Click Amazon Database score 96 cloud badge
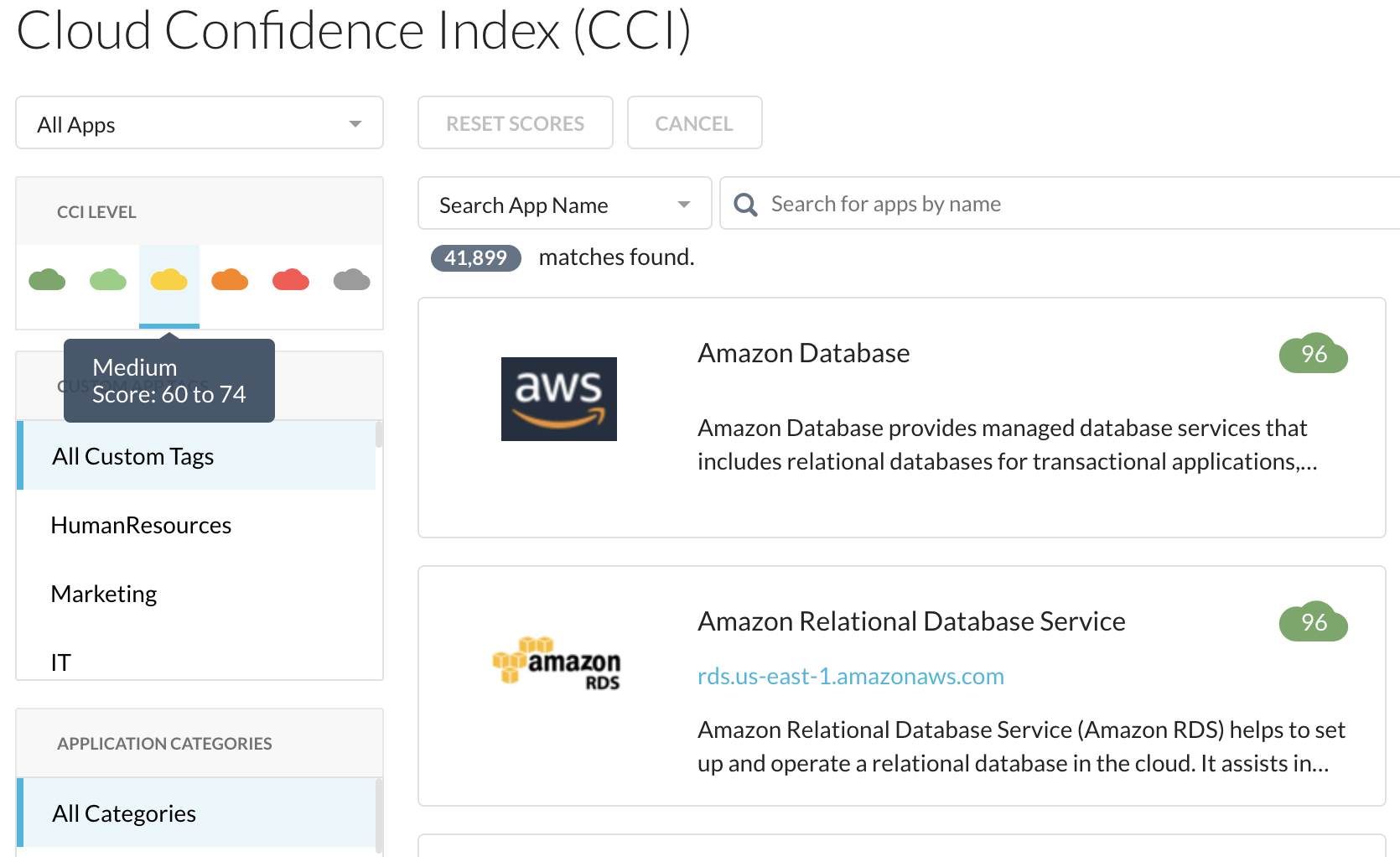 [x=1314, y=354]
